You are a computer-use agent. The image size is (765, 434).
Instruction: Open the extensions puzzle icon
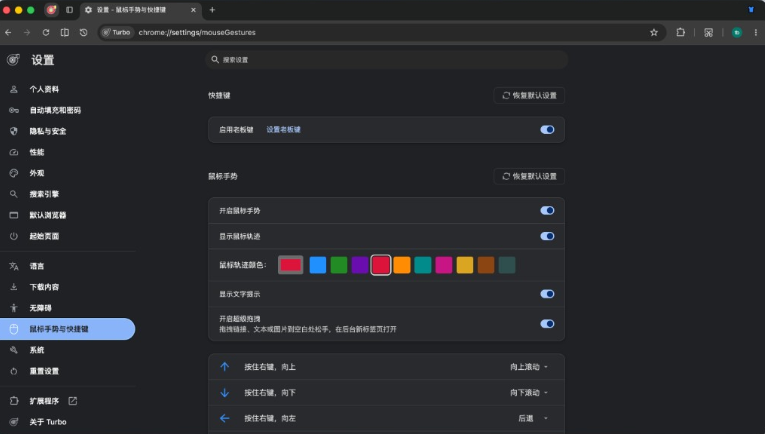pos(681,32)
